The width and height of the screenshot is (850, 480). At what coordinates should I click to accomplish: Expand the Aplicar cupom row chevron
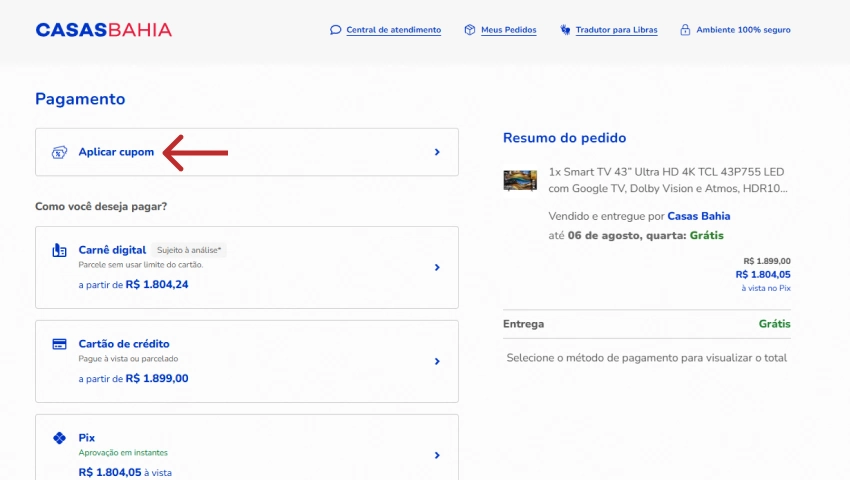coord(437,152)
